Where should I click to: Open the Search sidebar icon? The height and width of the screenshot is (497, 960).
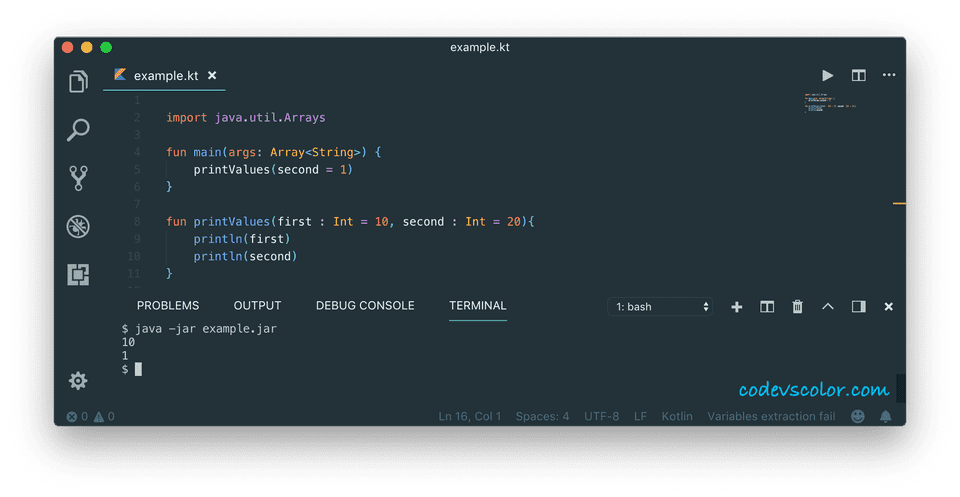pos(78,130)
